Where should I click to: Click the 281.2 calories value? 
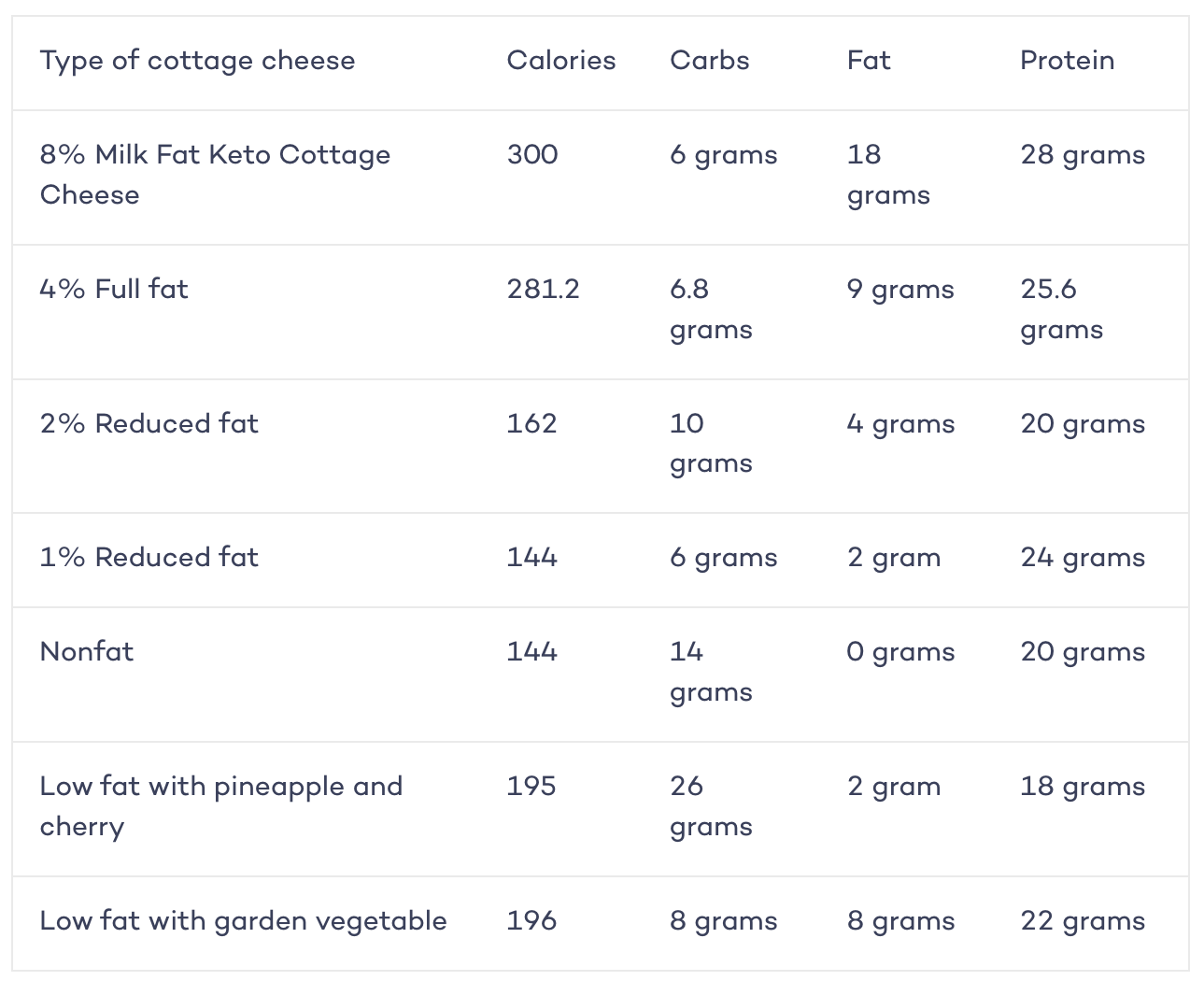coord(543,289)
